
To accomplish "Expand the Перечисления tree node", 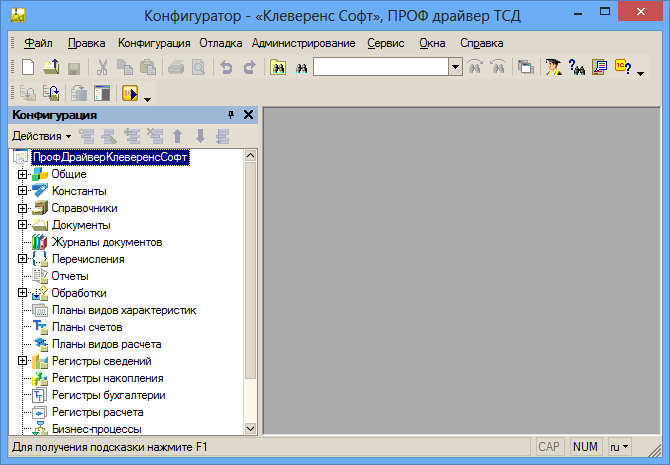I will point(22,259).
